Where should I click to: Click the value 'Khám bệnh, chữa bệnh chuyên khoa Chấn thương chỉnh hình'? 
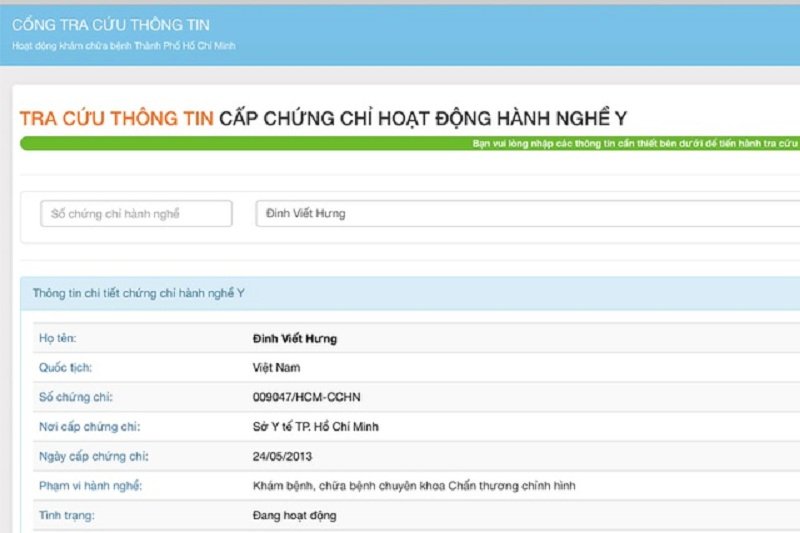tap(414, 486)
